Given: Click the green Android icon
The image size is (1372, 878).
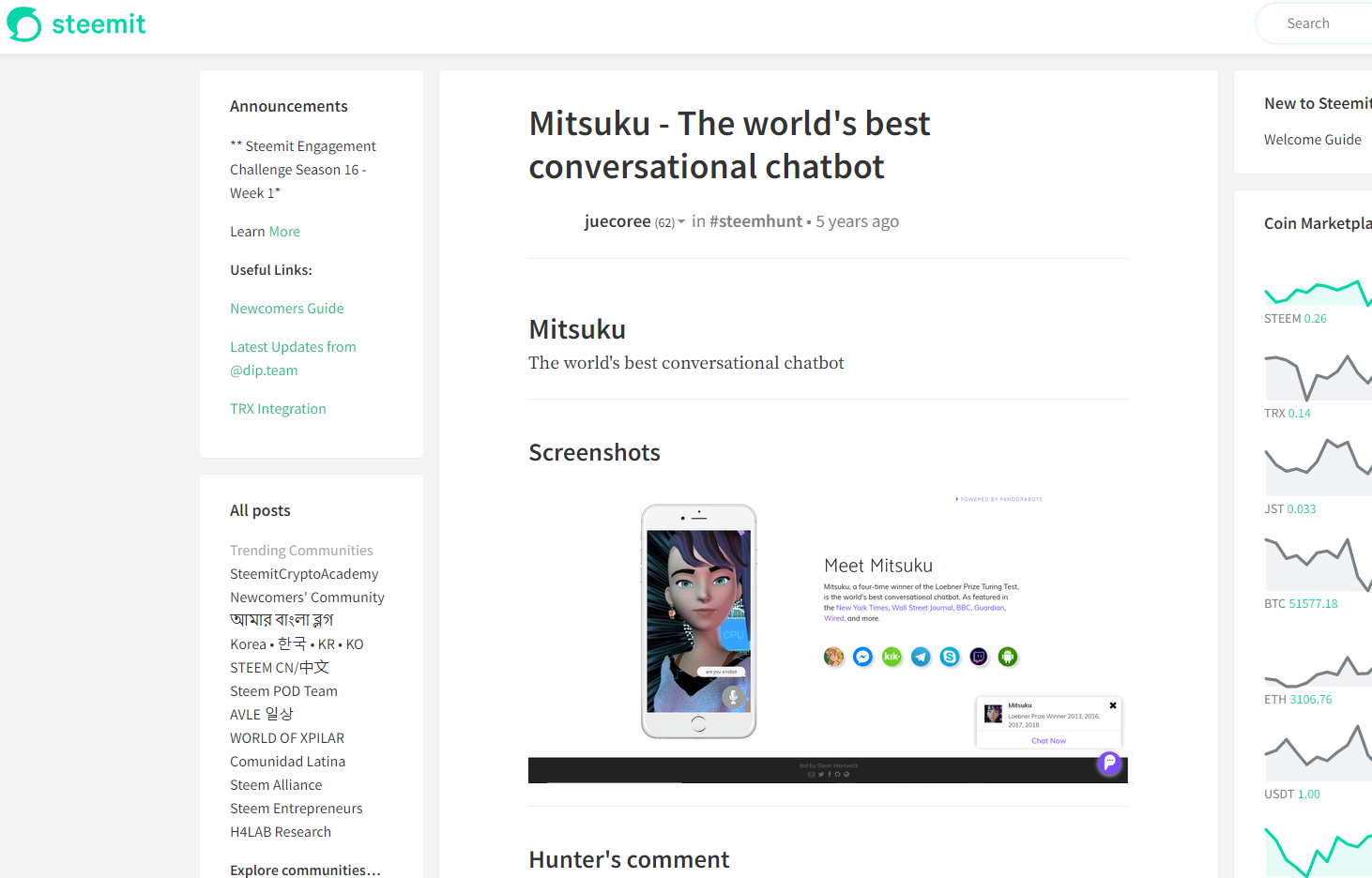Looking at the screenshot, I should coord(1008,657).
